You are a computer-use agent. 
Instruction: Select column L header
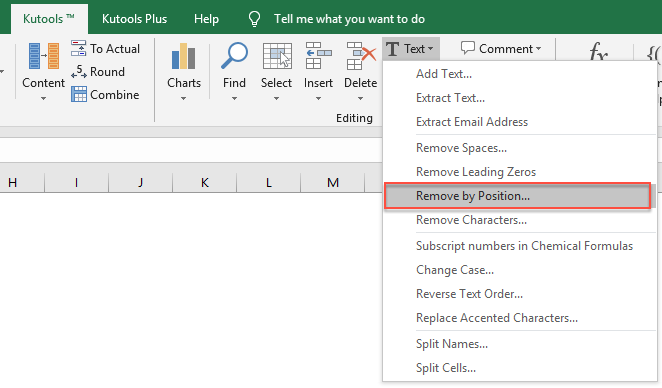(x=269, y=182)
